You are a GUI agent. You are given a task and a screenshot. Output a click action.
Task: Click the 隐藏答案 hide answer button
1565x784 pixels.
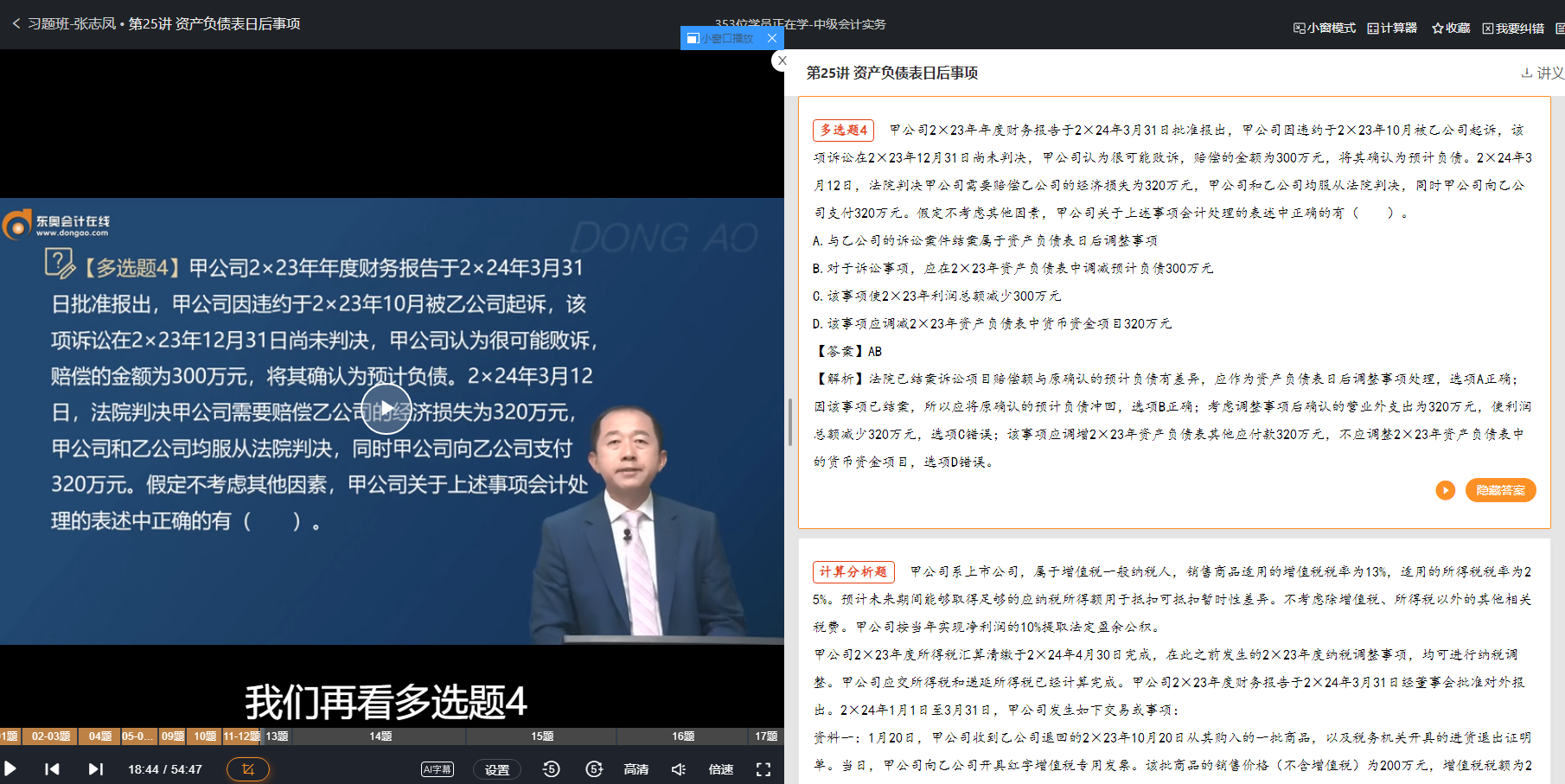coord(1500,490)
